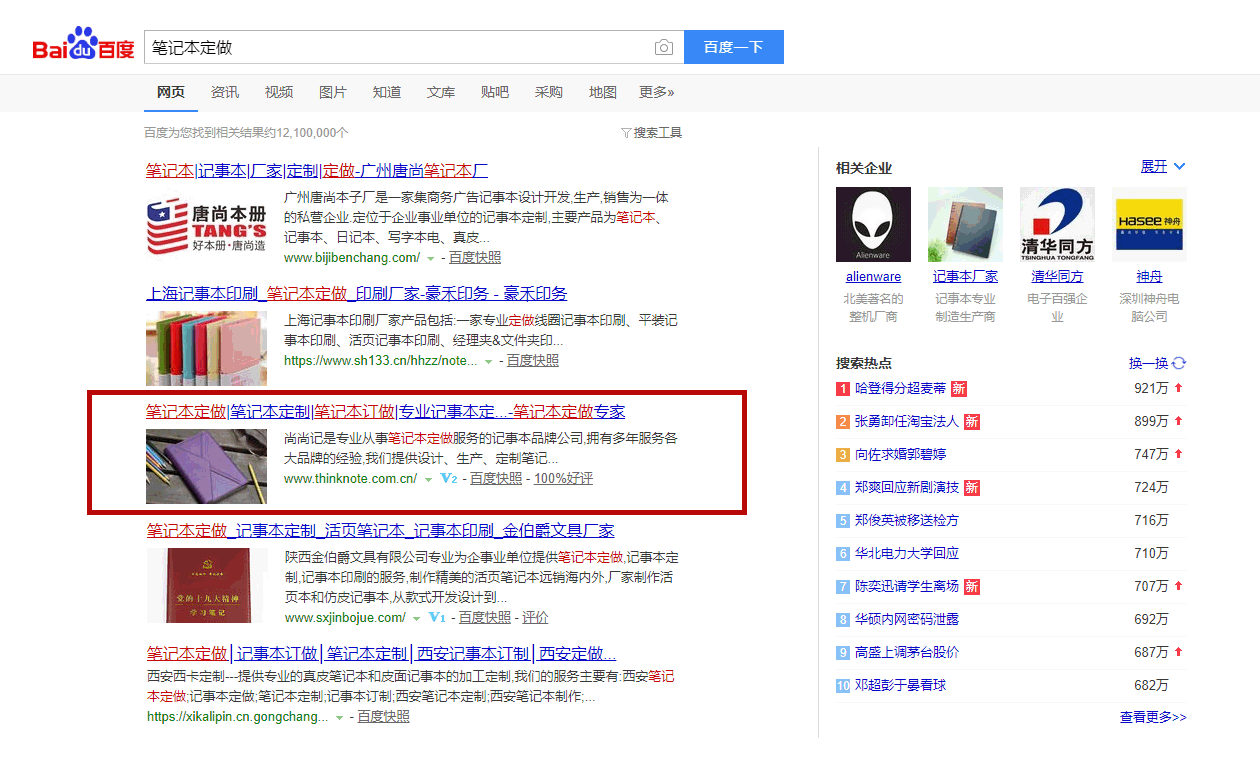The image size is (1260, 777).
Task: Expand dropdown arrow next to www.bijibenchang.com
Action: point(430,258)
